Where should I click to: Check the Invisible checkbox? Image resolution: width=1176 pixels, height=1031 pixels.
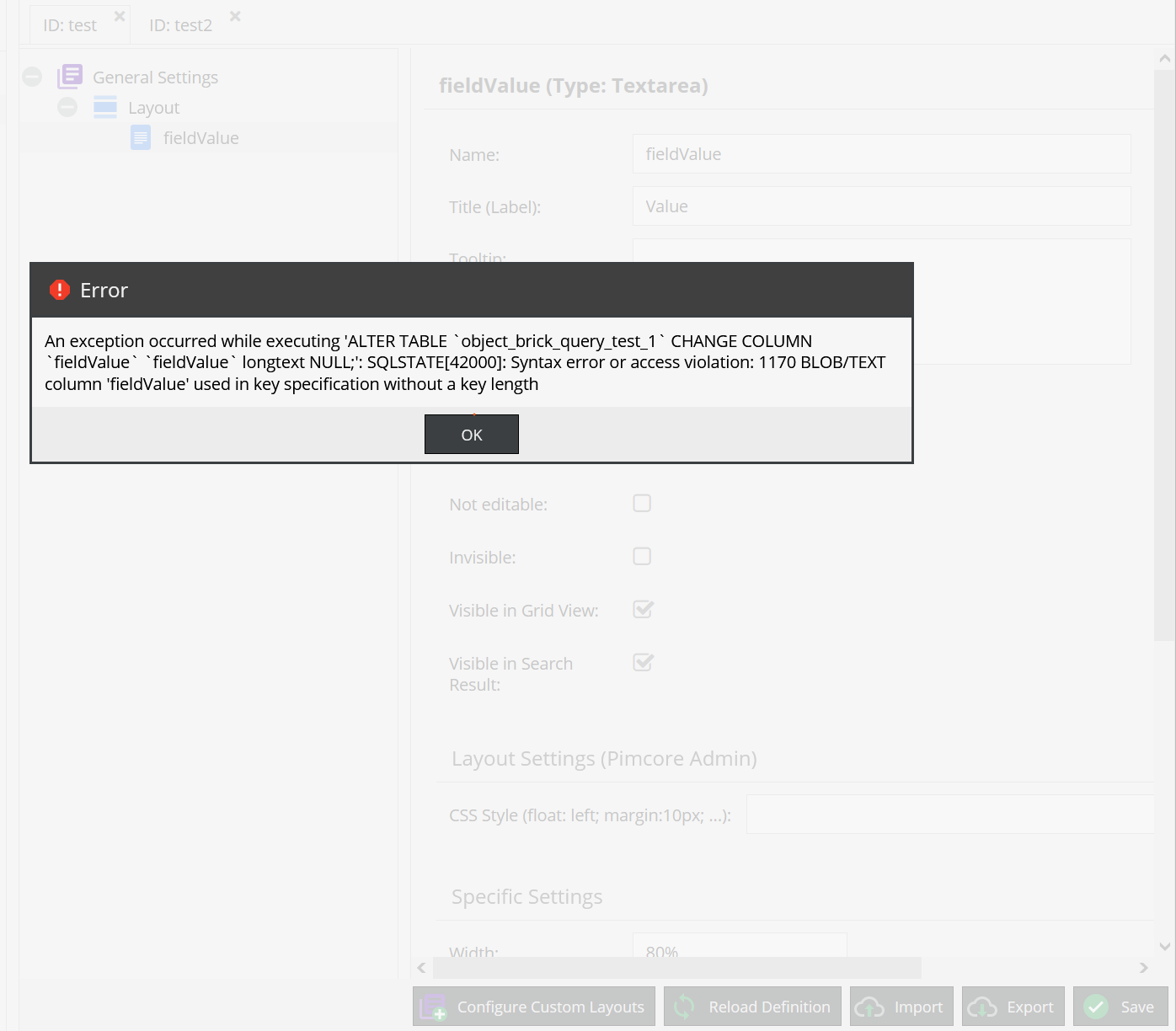click(642, 556)
